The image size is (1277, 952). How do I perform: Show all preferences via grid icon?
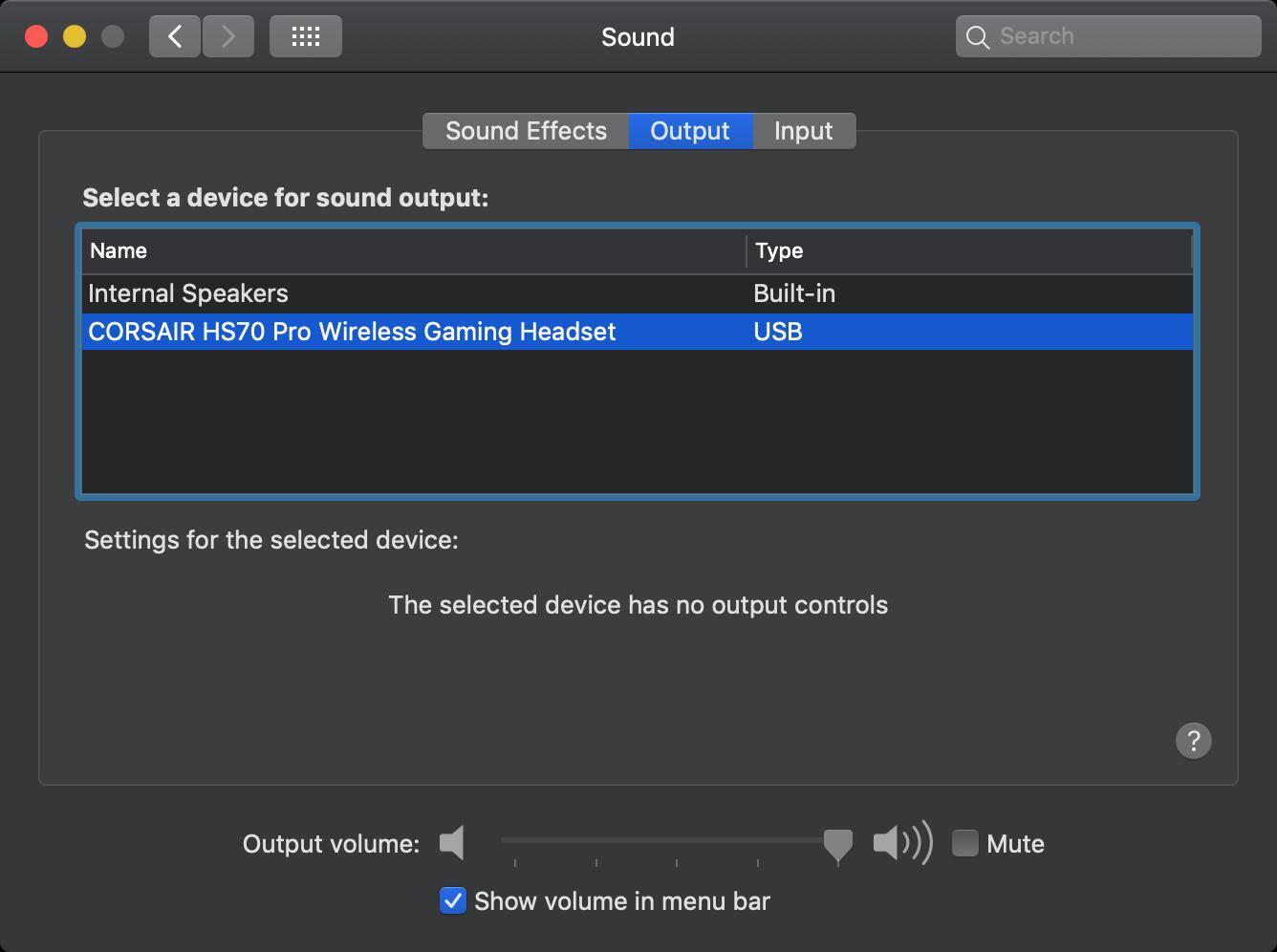tap(306, 37)
